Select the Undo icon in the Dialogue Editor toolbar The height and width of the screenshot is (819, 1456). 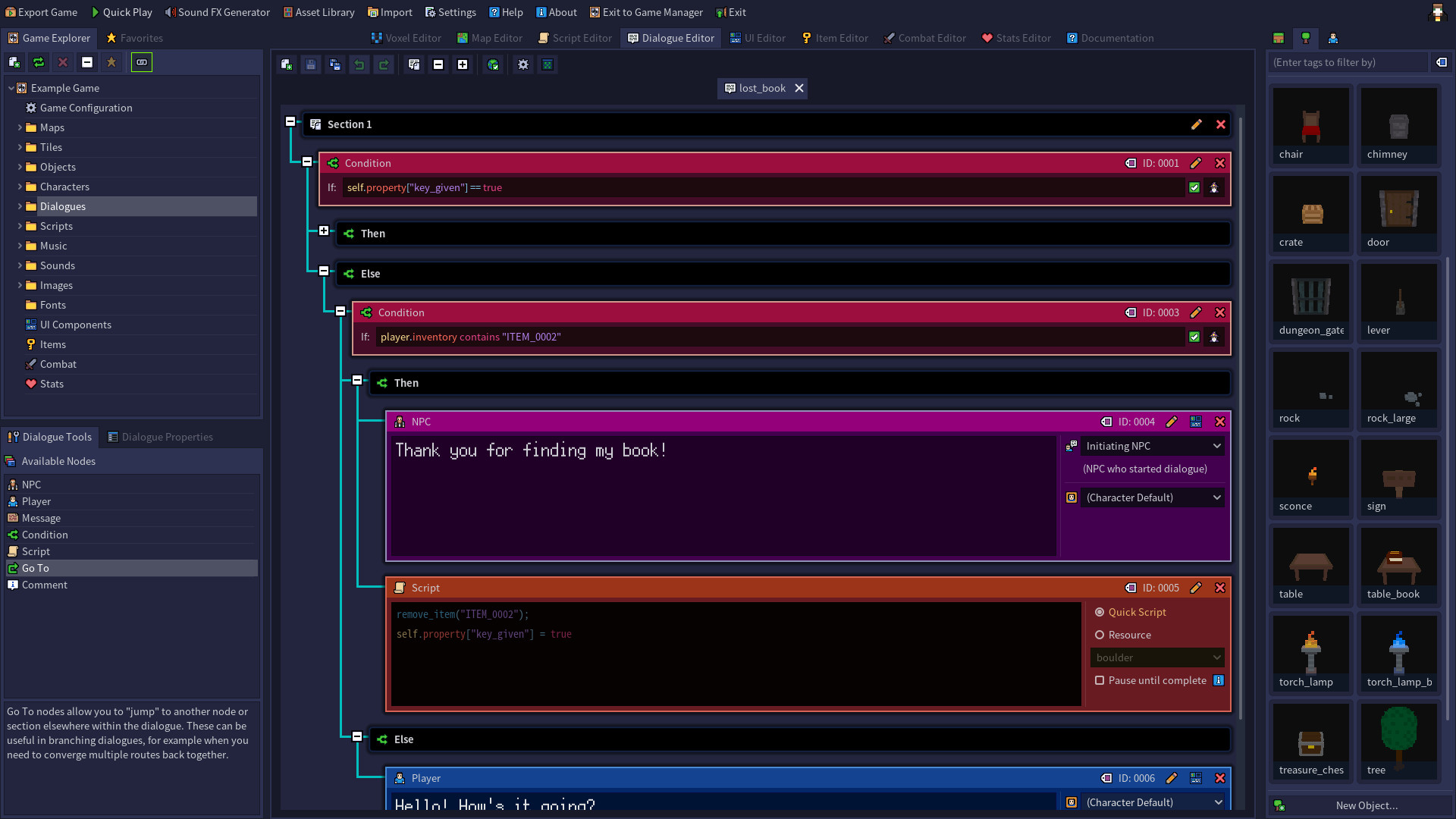coord(359,64)
